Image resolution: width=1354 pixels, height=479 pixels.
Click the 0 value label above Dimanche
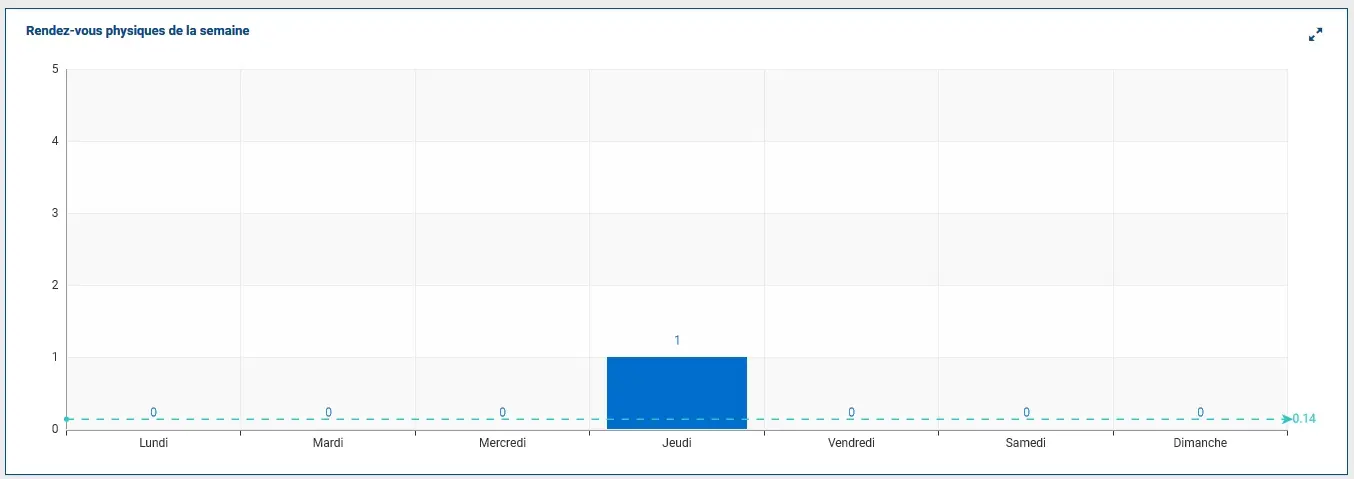1200,412
